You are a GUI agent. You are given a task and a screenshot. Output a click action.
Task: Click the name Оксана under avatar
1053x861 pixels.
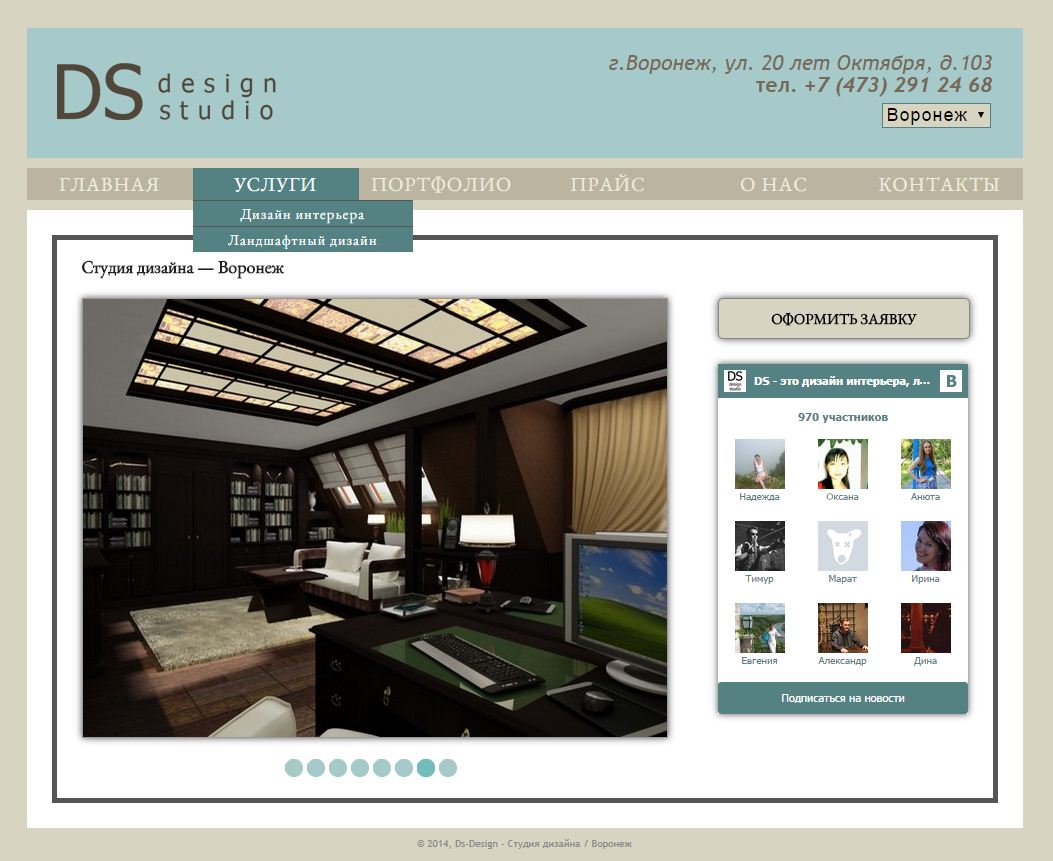842,497
